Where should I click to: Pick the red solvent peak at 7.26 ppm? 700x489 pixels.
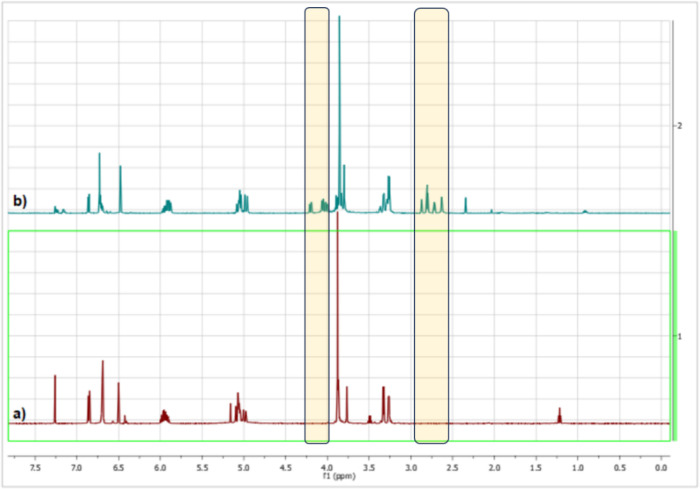(x=55, y=399)
